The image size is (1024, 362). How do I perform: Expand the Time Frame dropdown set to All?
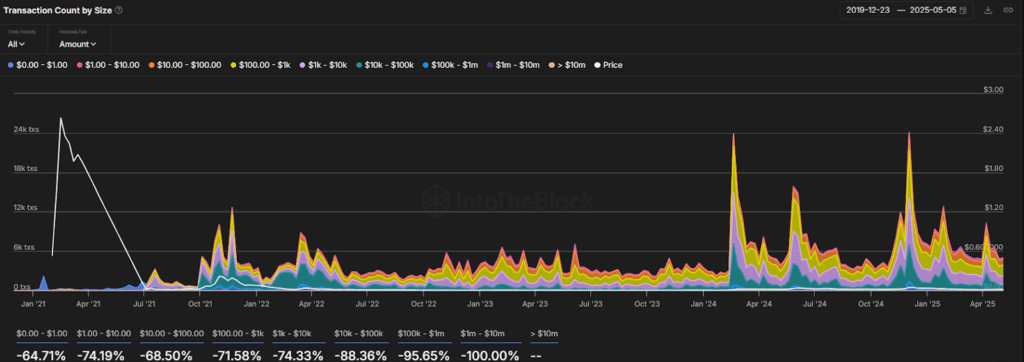(x=16, y=44)
